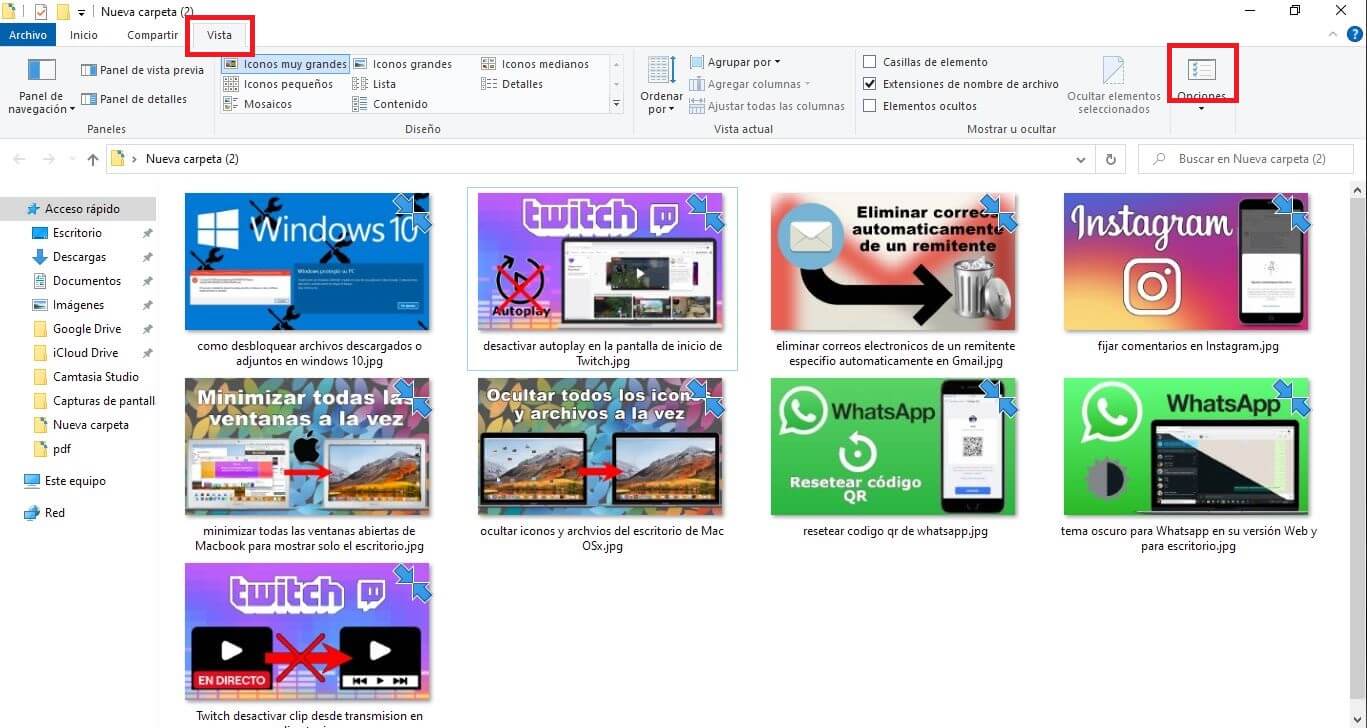Select Iconos medianos layout
1367x728 pixels.
pyautogui.click(x=535, y=64)
